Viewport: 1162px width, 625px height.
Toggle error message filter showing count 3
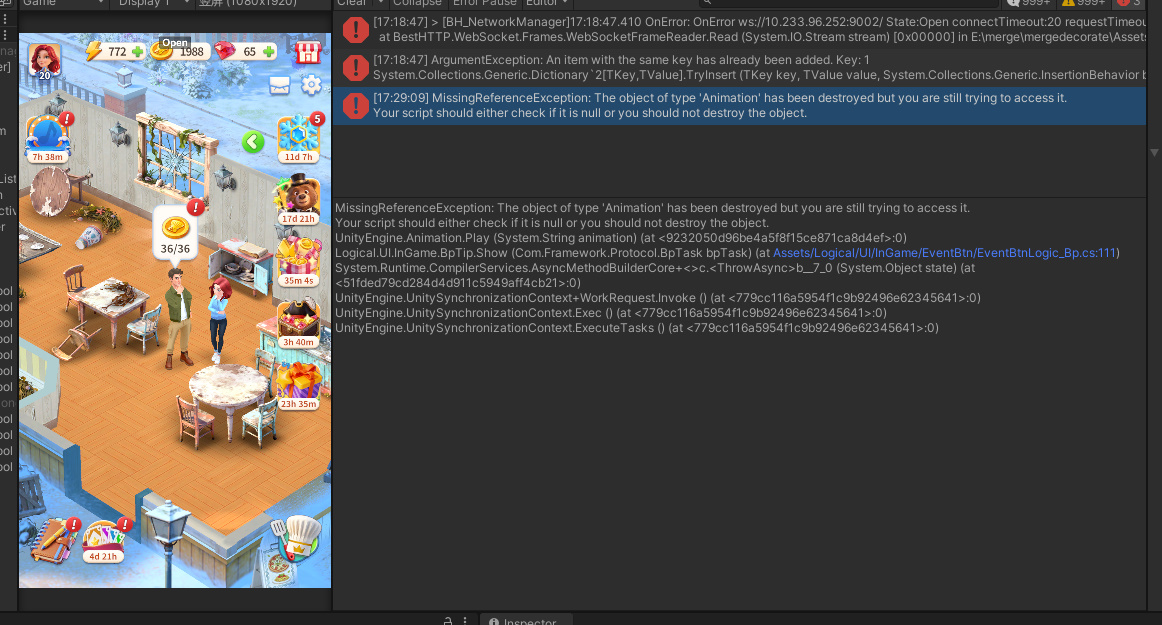point(1128,3)
